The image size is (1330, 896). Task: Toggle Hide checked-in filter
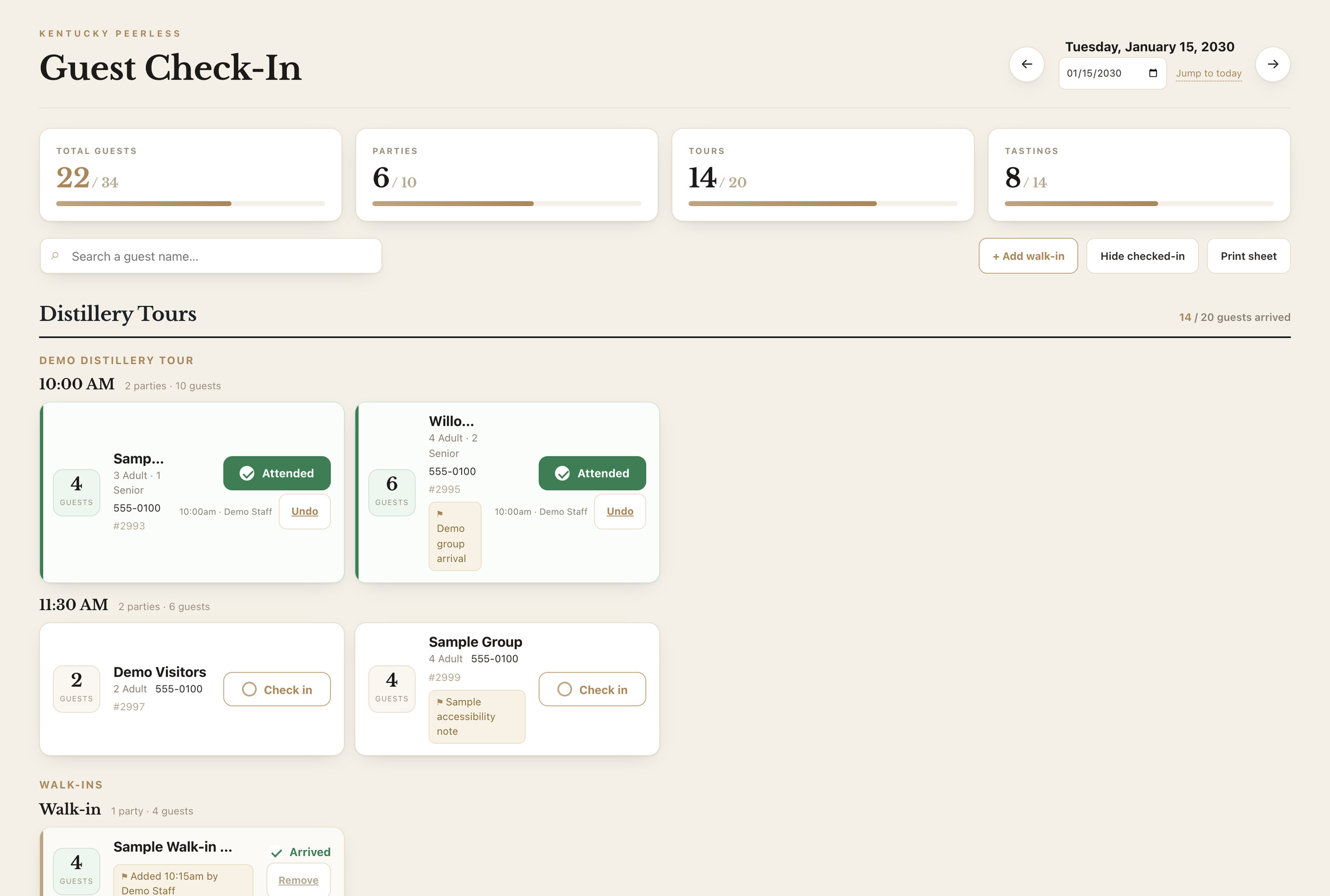[x=1142, y=256]
